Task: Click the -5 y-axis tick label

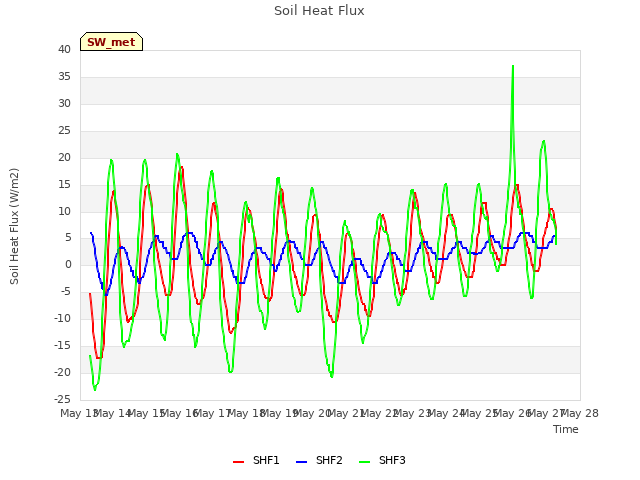Action: click(x=65, y=291)
